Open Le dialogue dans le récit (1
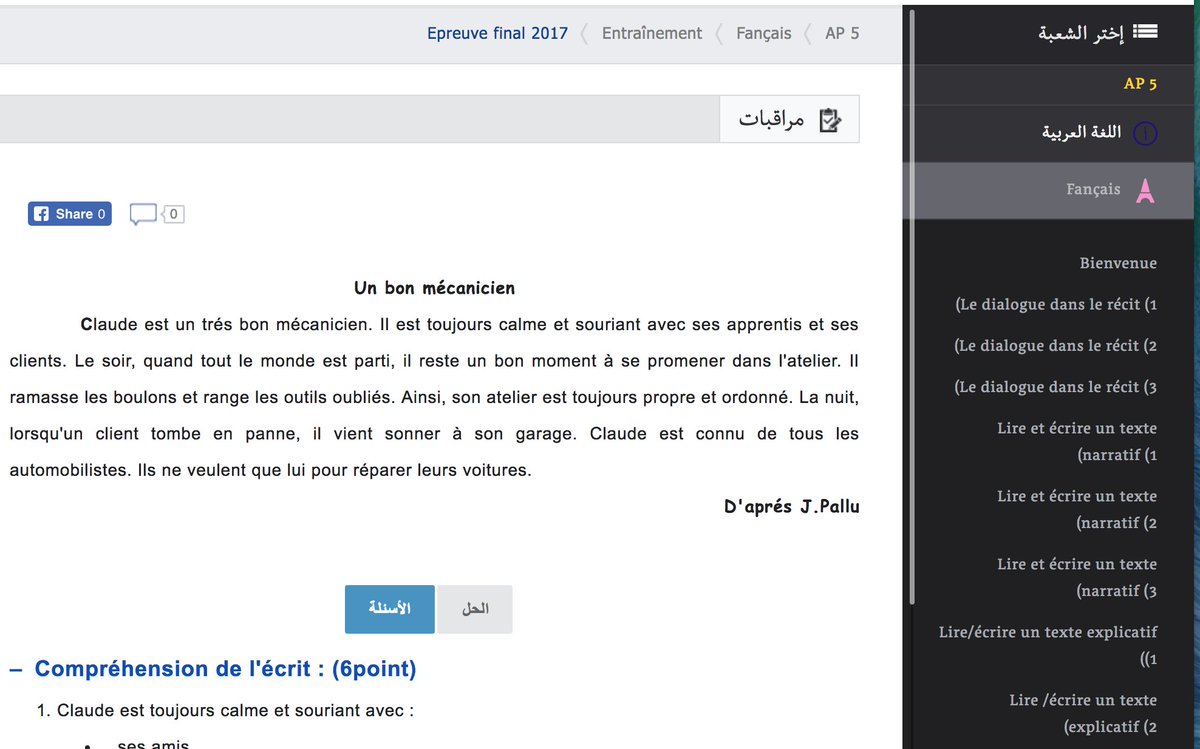The width and height of the screenshot is (1200, 749). (1055, 304)
